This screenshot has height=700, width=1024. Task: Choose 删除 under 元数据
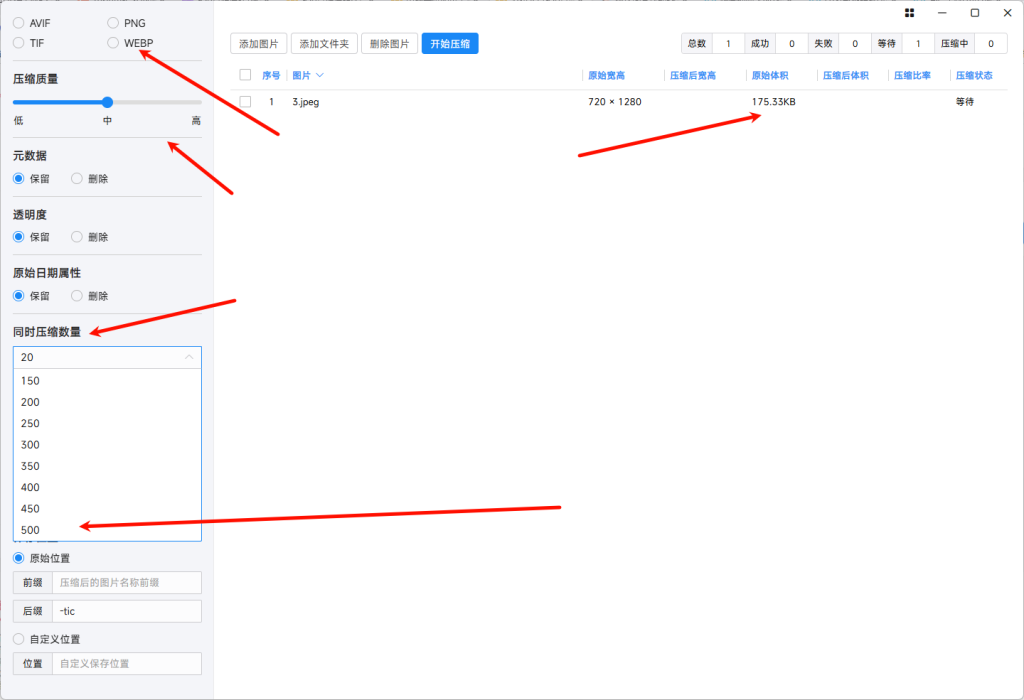[x=77, y=179]
